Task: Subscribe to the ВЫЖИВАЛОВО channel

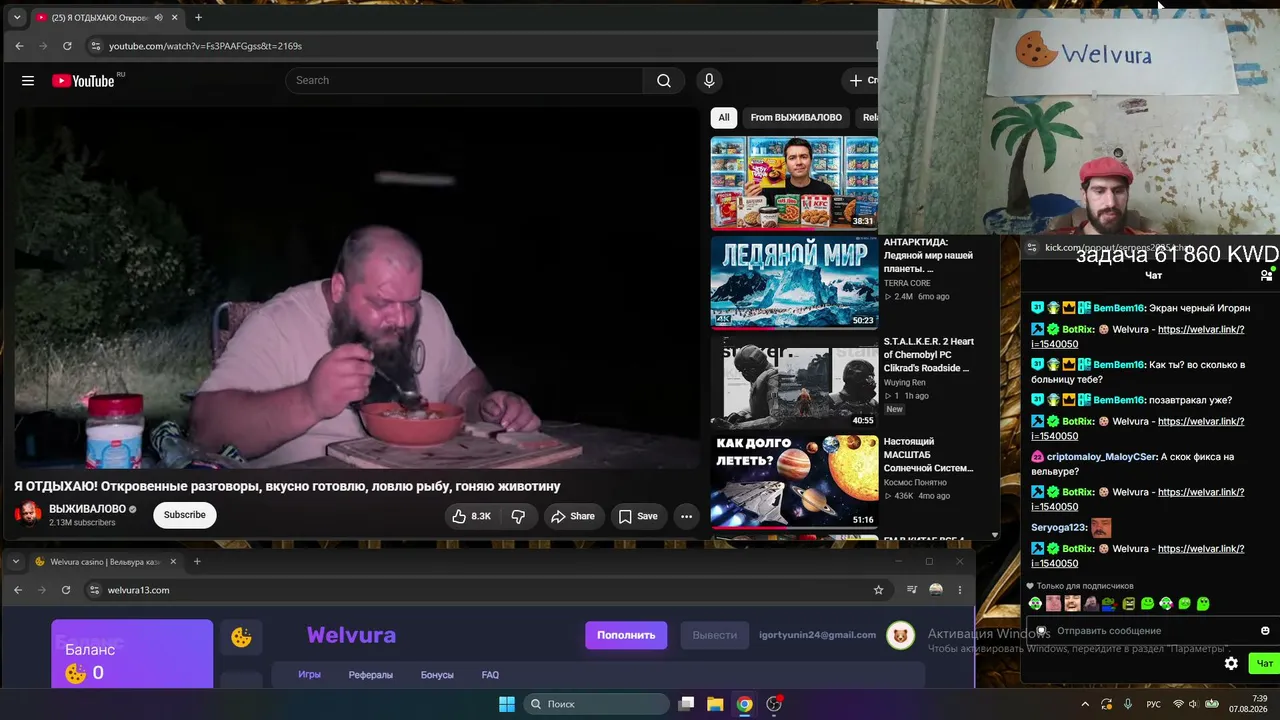Action: point(184,515)
